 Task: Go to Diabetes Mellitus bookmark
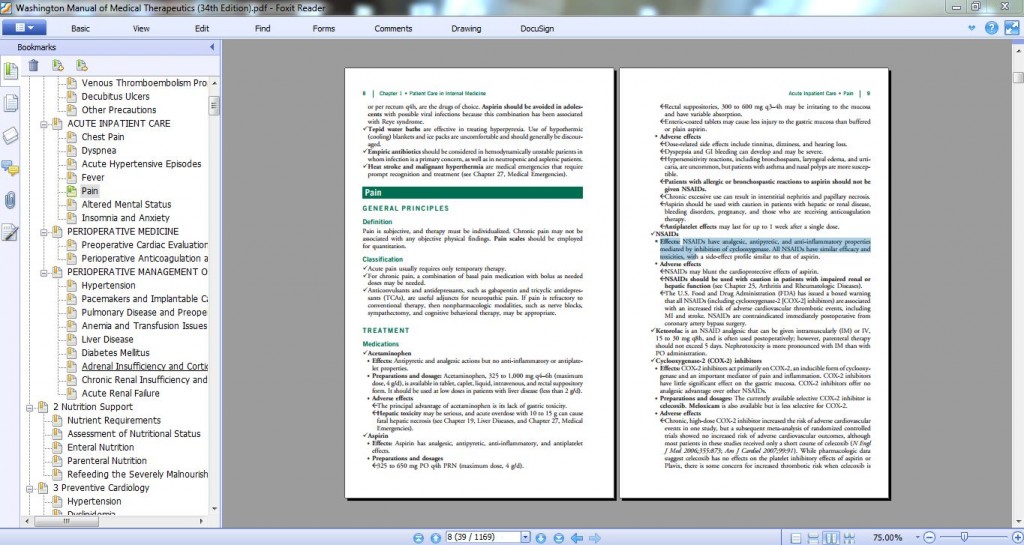(x=116, y=353)
